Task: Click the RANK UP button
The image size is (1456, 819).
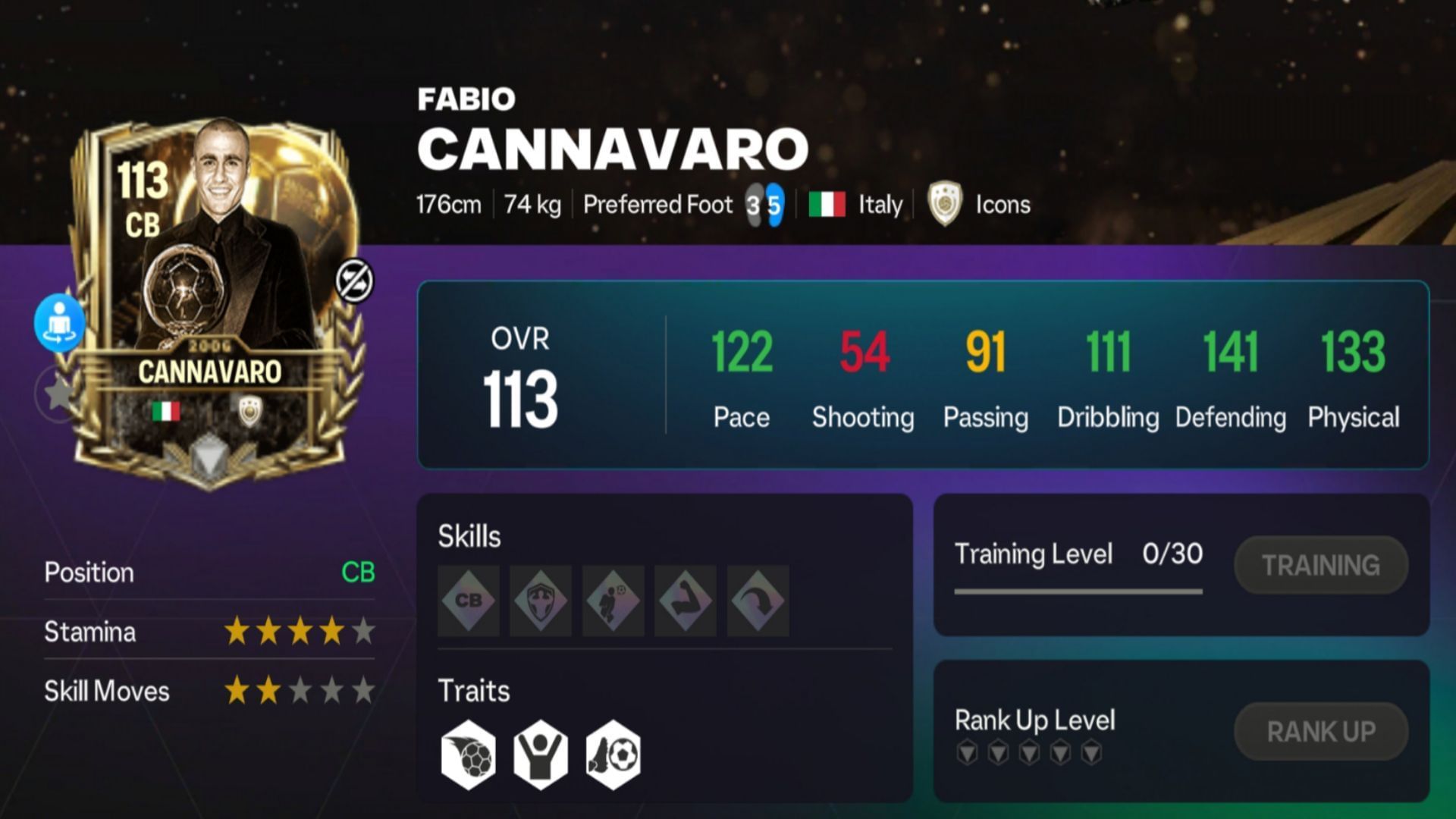Action: click(1321, 732)
